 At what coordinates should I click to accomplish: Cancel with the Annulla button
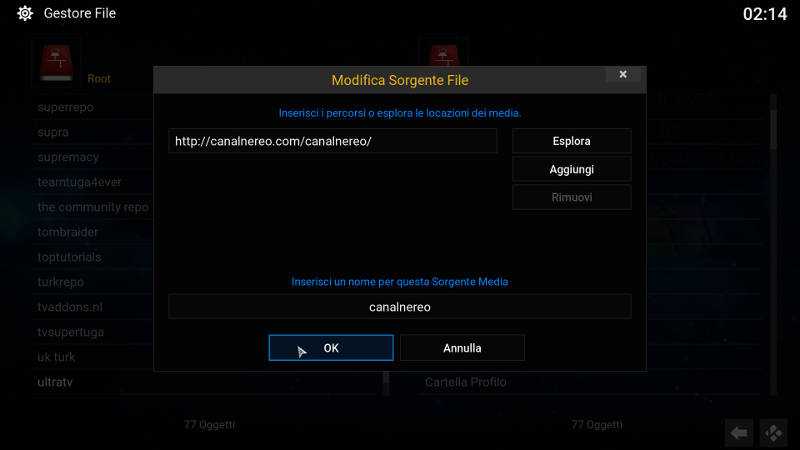(462, 348)
